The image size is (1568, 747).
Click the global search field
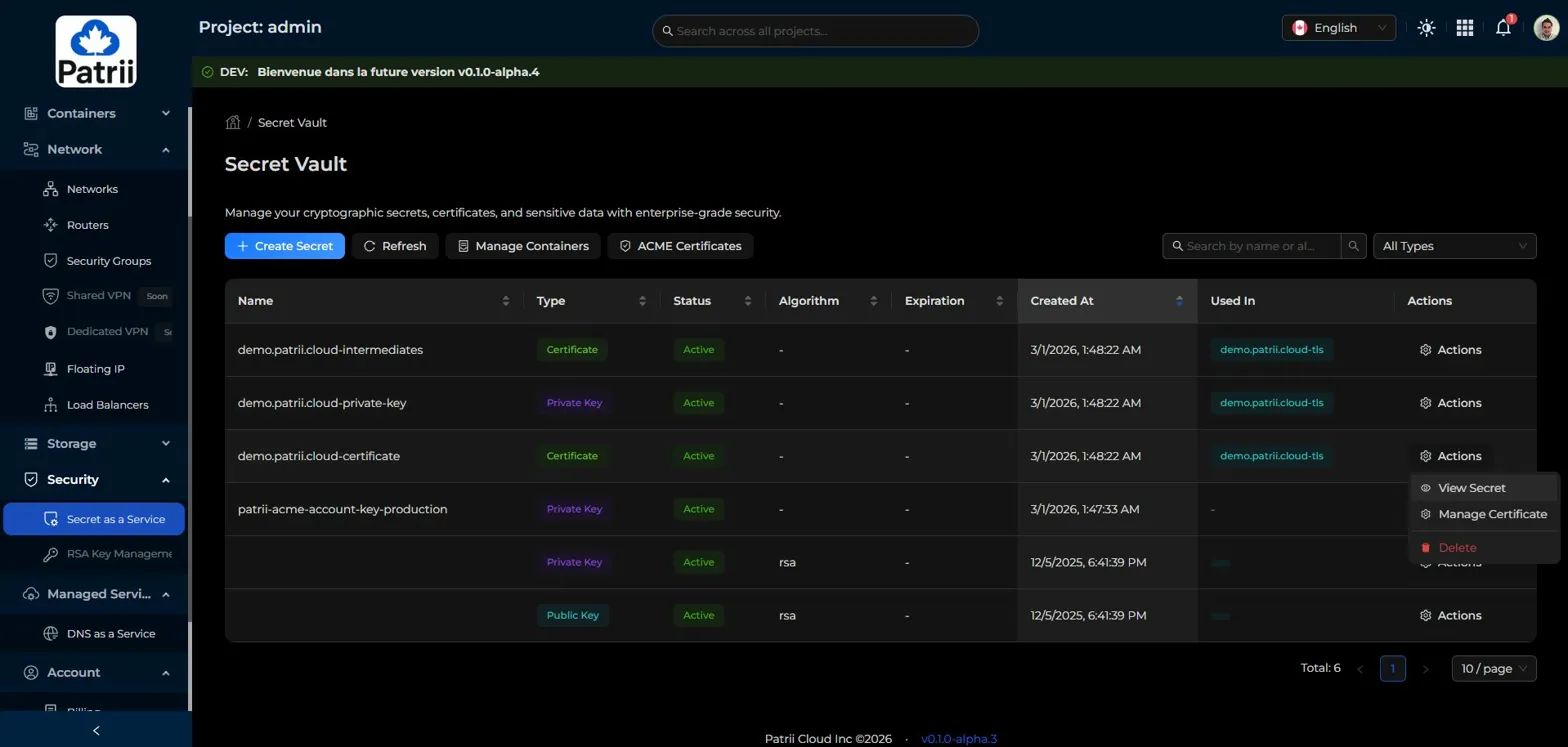815,31
